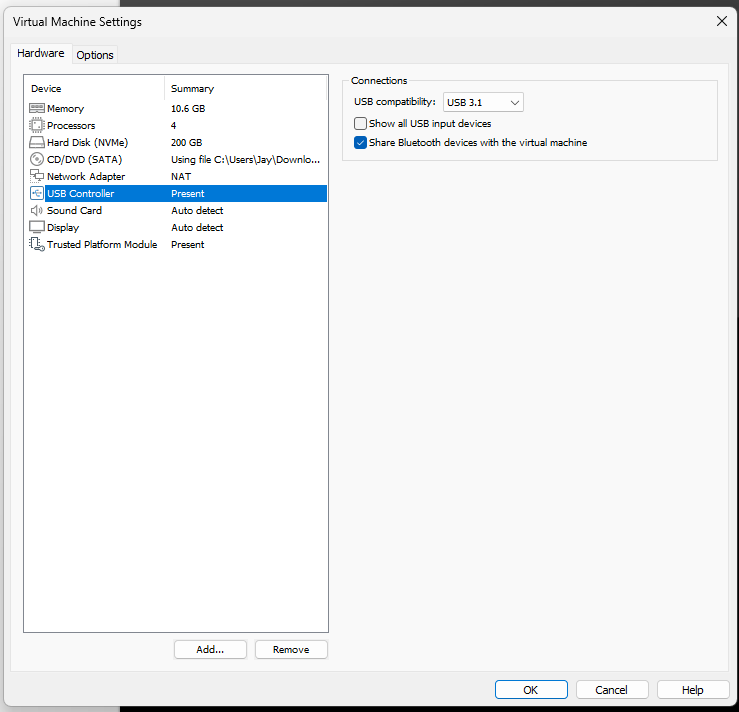
Task: Click the Display monitor icon
Action: click(37, 227)
